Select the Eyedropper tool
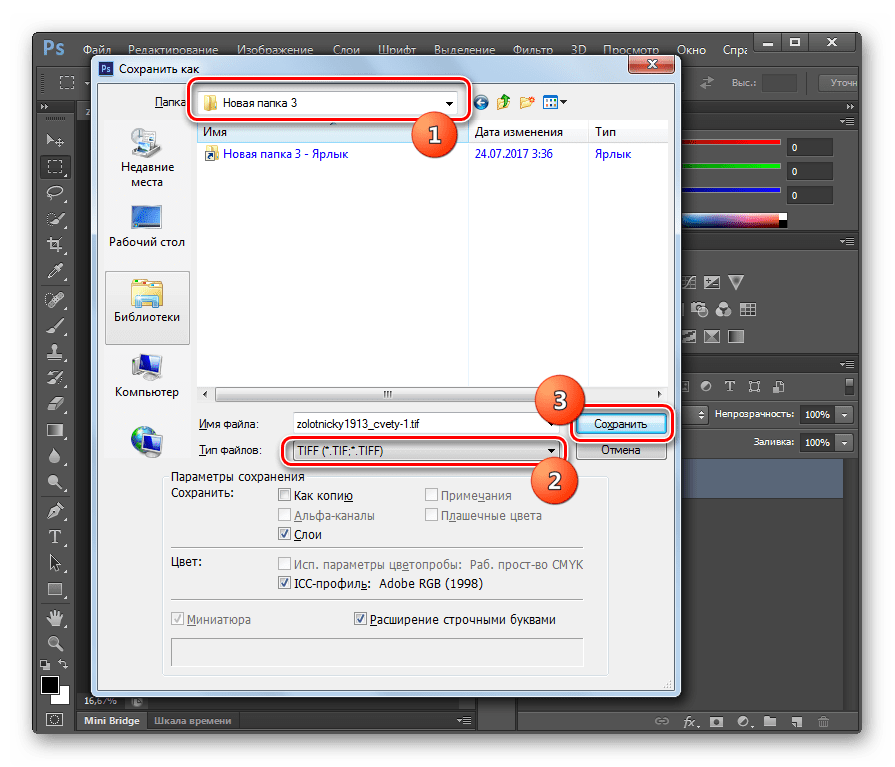The image size is (895, 767). pos(55,271)
